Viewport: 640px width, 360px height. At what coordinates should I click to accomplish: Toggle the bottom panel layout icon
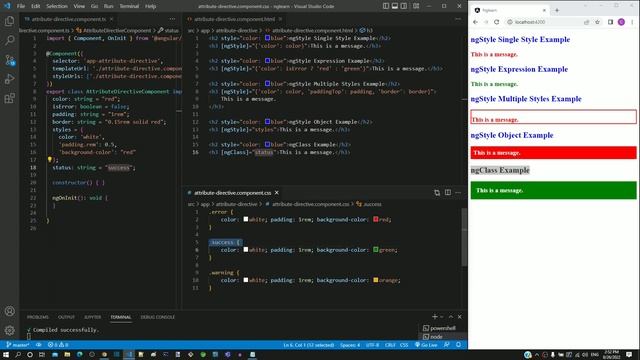[395, 6]
